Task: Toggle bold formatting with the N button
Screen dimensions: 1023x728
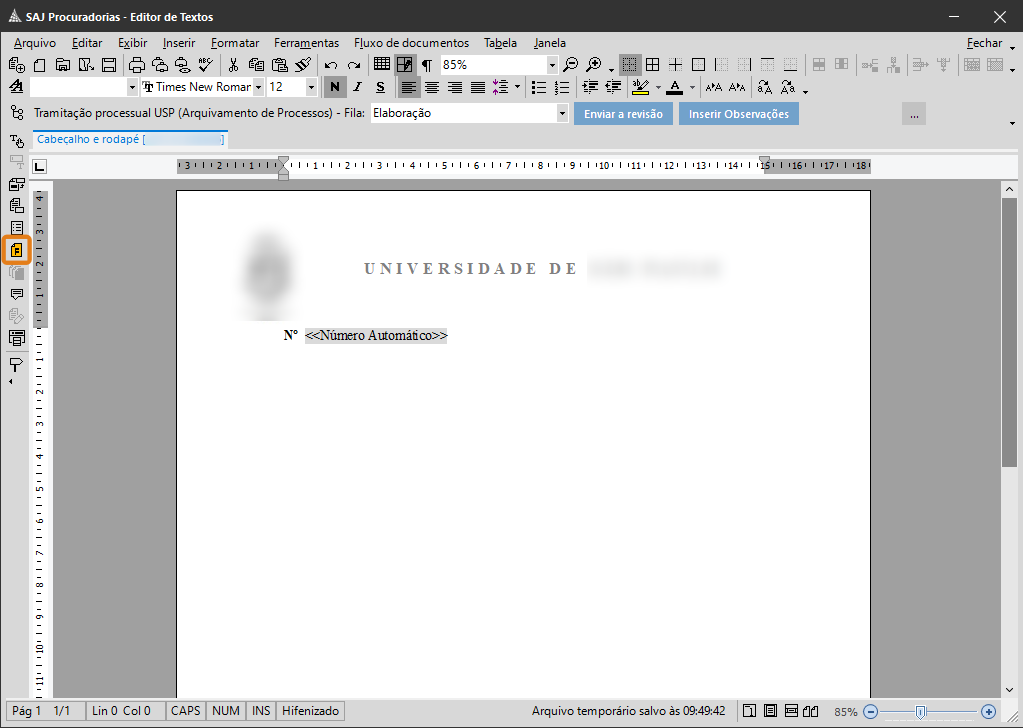Action: (x=334, y=87)
